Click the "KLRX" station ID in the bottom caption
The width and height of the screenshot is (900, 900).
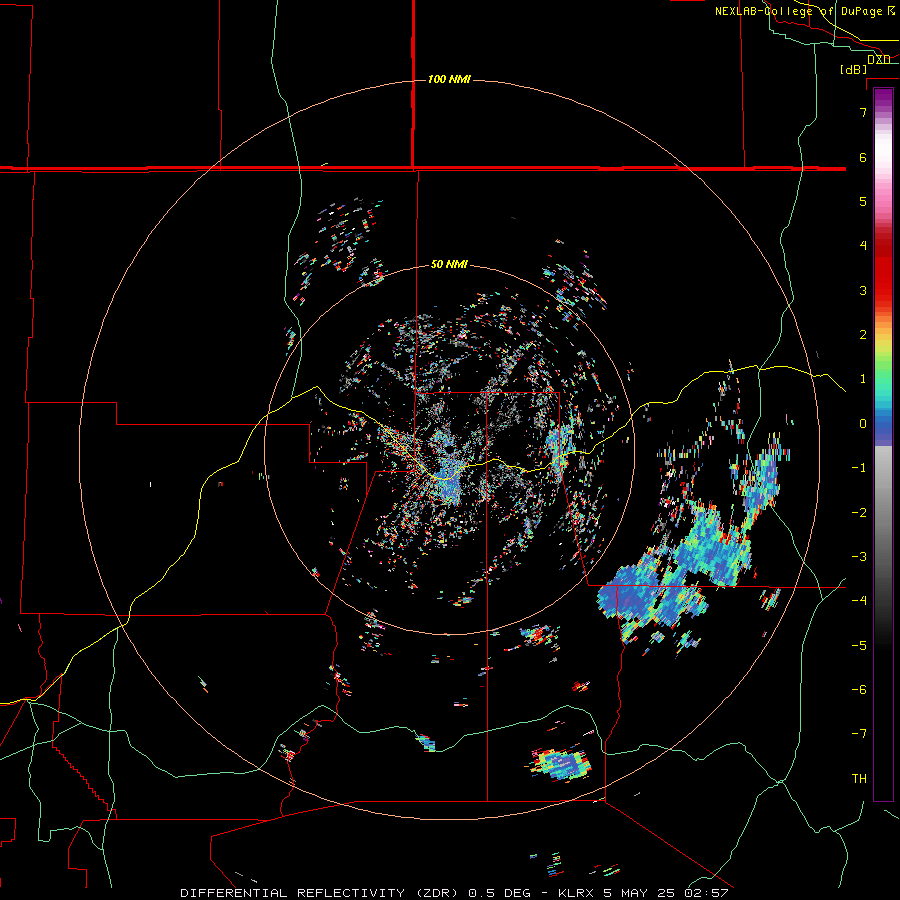point(577,893)
